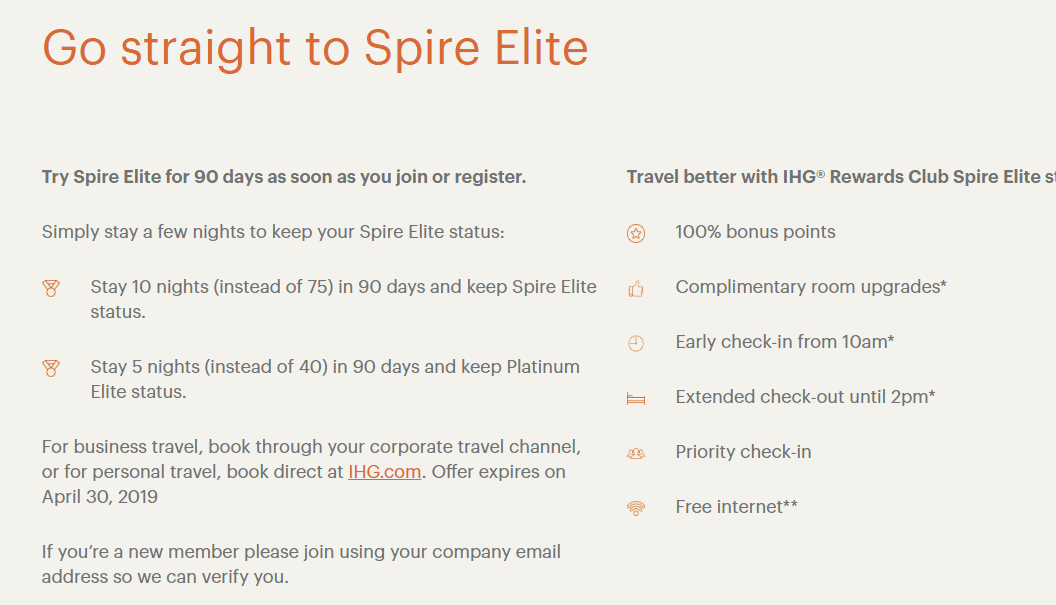Viewport: 1056px width, 605px height.
Task: Click the company email address paragraph
Action: click(301, 564)
